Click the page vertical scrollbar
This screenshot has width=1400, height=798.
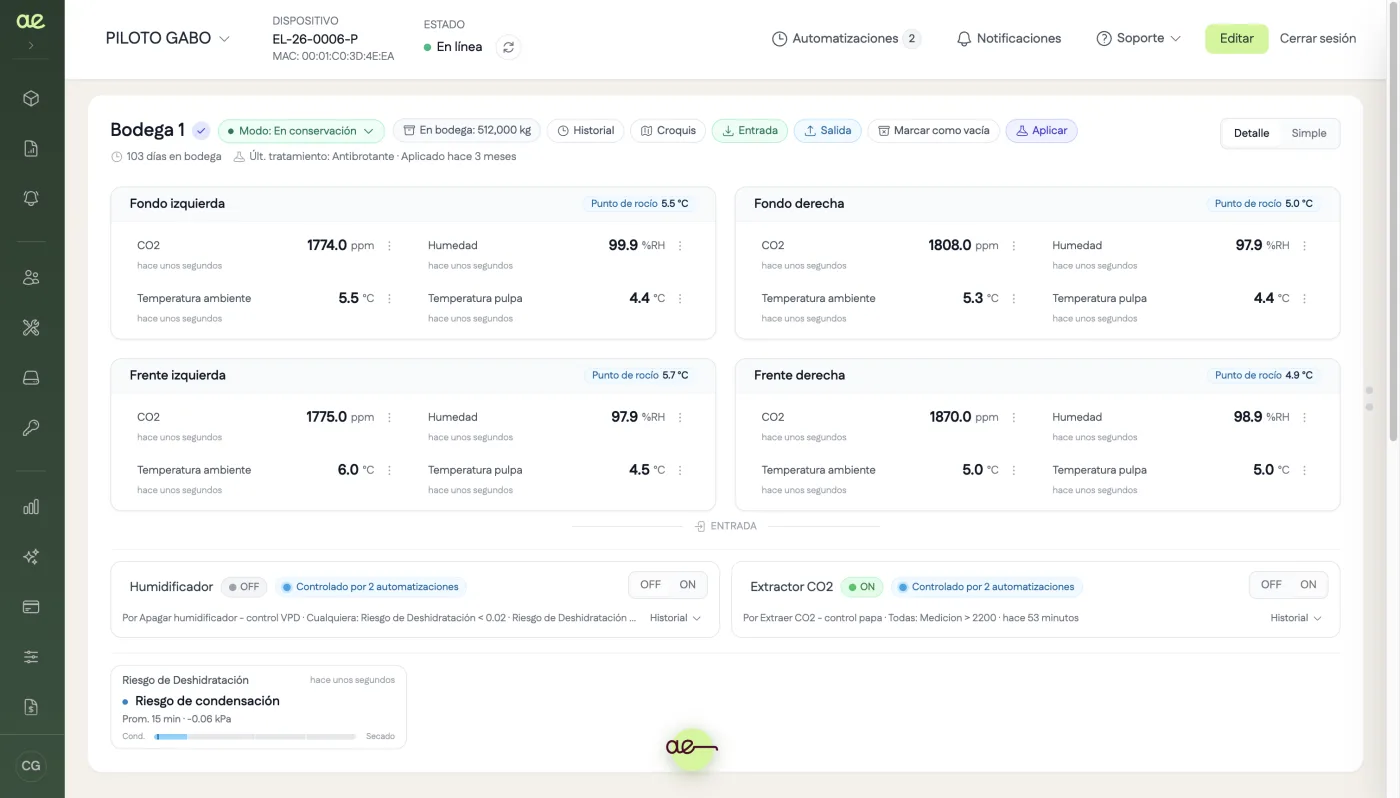(x=1394, y=220)
